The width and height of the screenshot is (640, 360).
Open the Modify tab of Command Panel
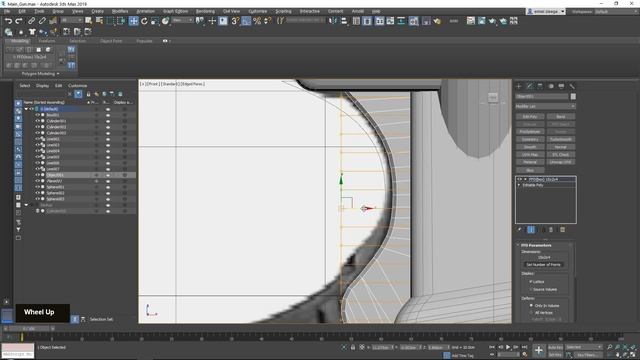click(x=529, y=86)
